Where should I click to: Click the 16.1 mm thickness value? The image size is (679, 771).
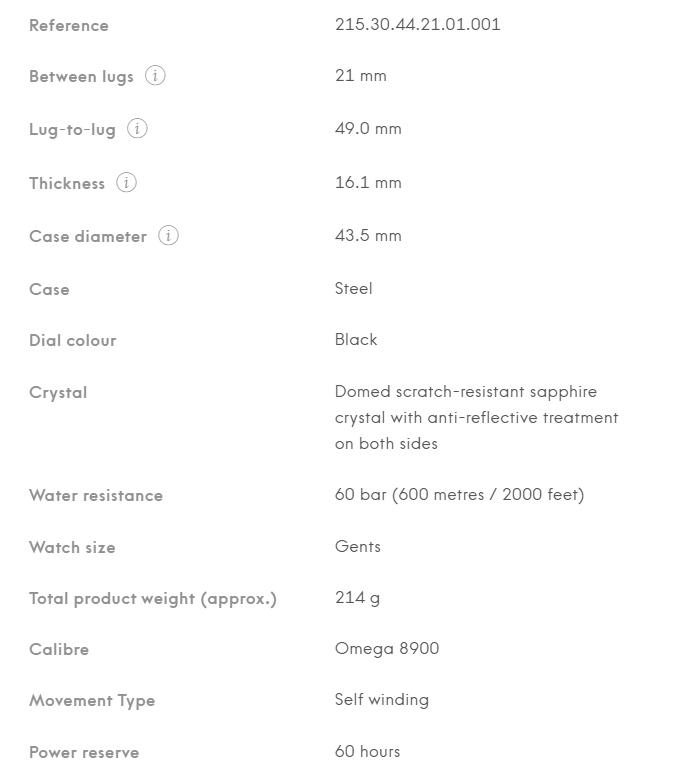pyautogui.click(x=367, y=183)
